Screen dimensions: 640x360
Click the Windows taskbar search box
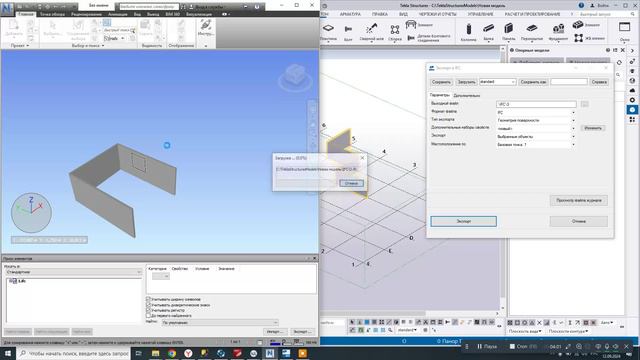(x=73, y=353)
